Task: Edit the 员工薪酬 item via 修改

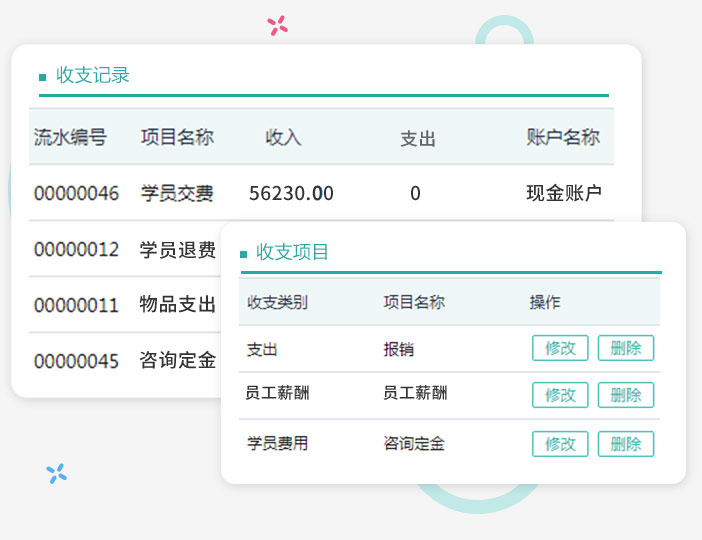Action: tap(560, 395)
